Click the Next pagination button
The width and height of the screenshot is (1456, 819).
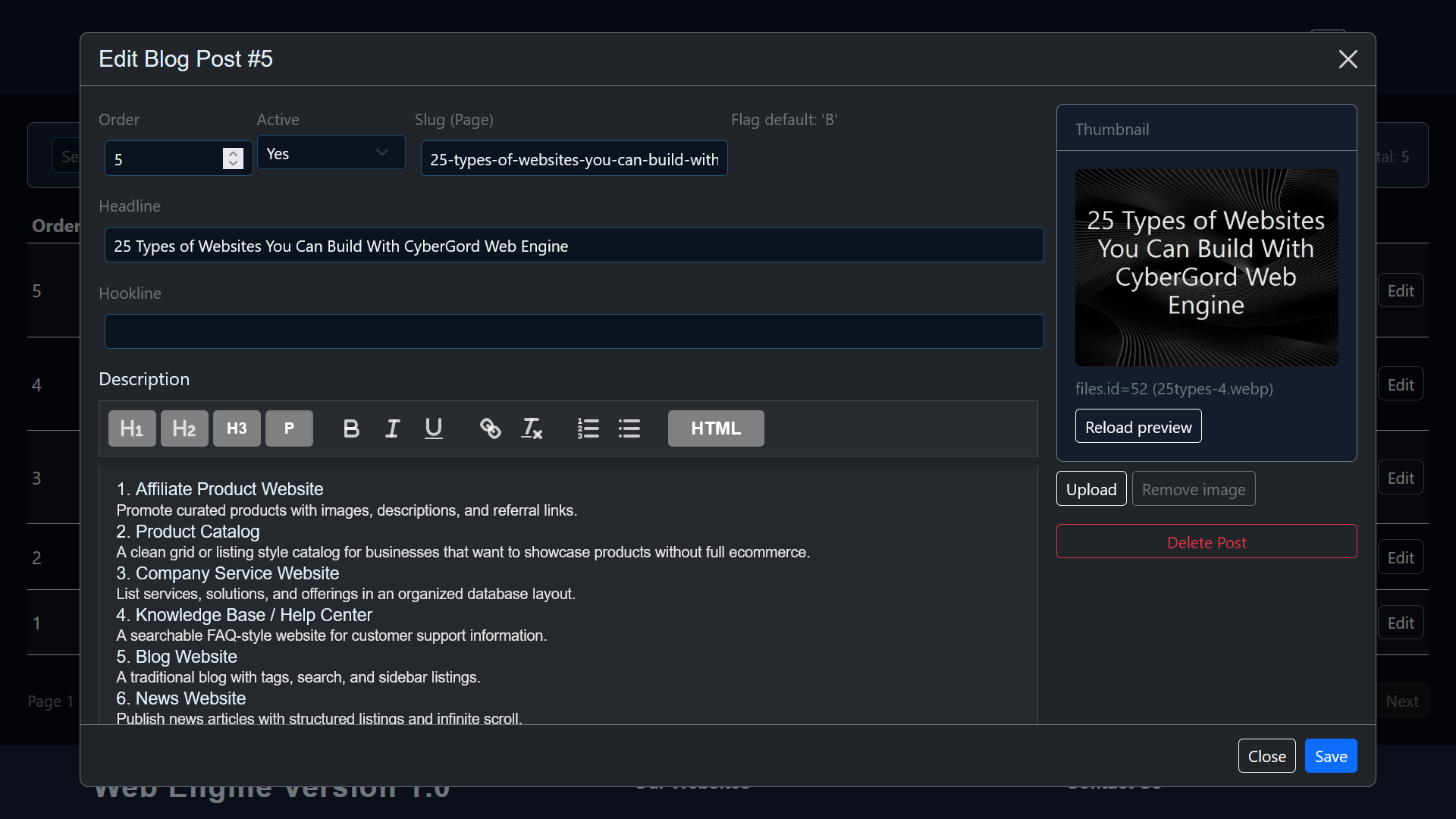(x=1402, y=701)
